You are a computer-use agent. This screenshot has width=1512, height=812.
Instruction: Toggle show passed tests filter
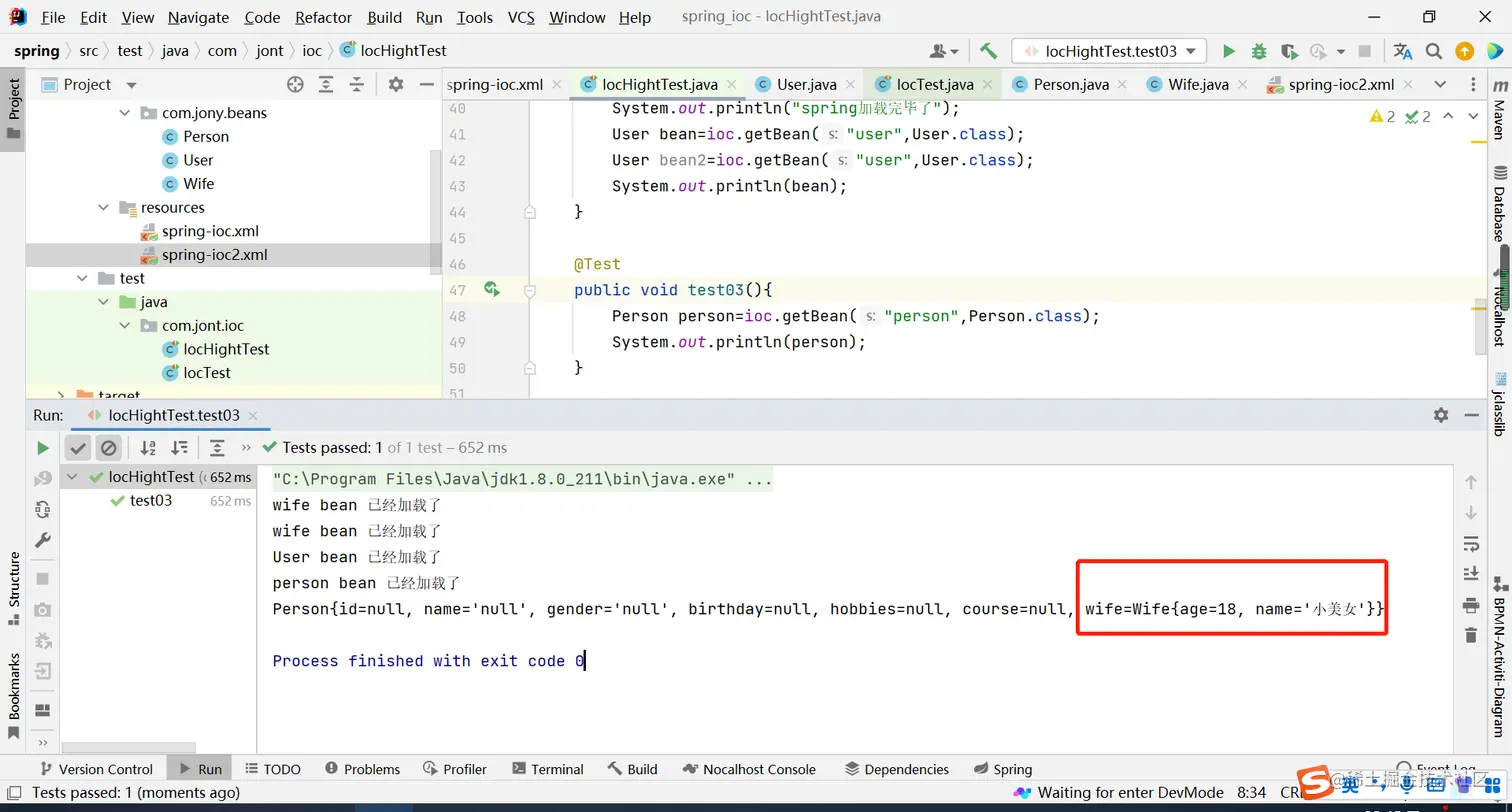(x=78, y=448)
